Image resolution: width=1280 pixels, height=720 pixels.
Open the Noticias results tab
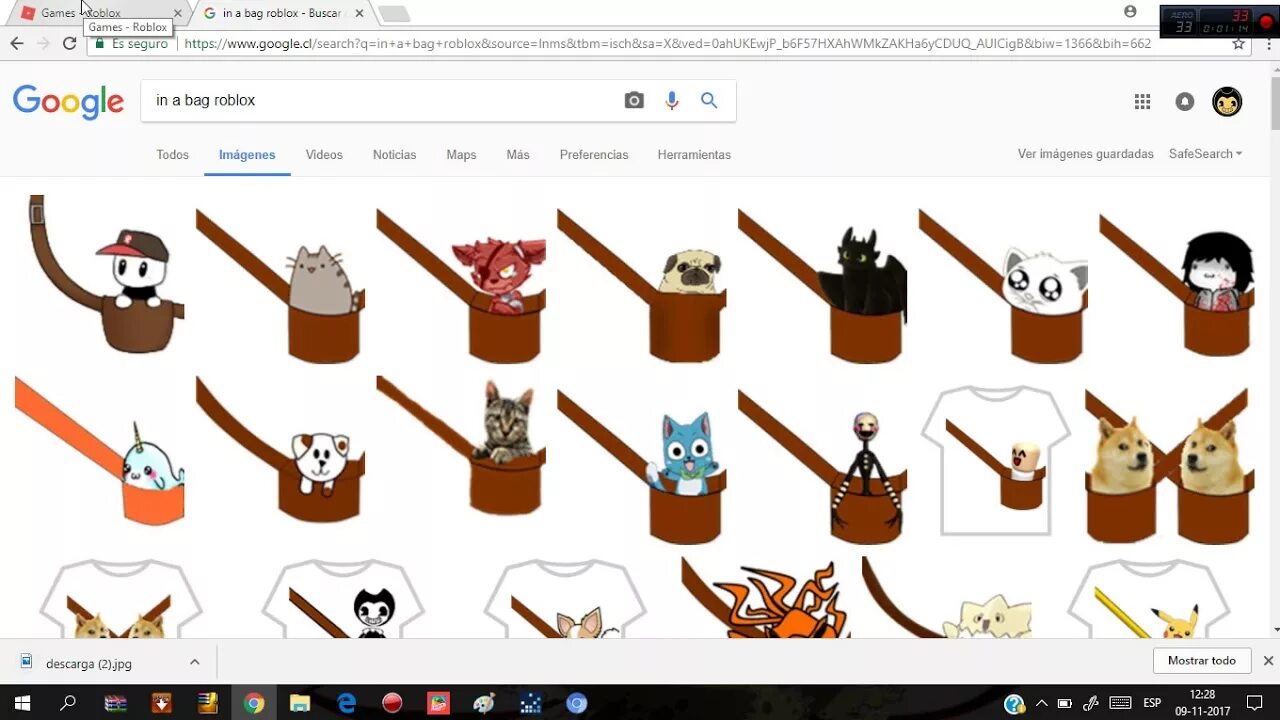(394, 155)
